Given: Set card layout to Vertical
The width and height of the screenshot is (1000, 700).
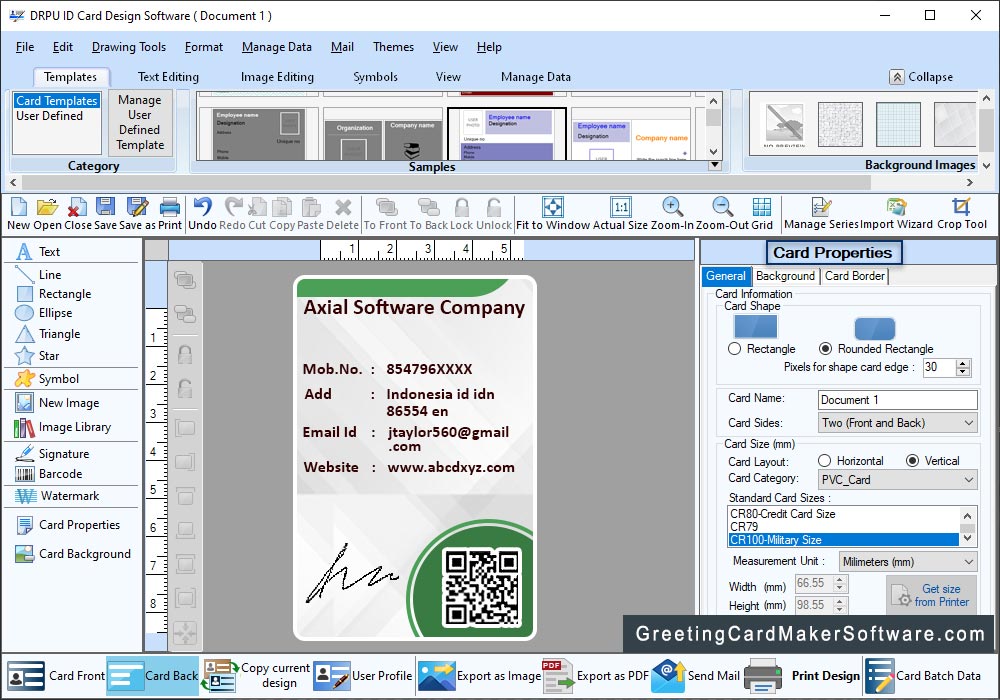Looking at the screenshot, I should point(913,461).
